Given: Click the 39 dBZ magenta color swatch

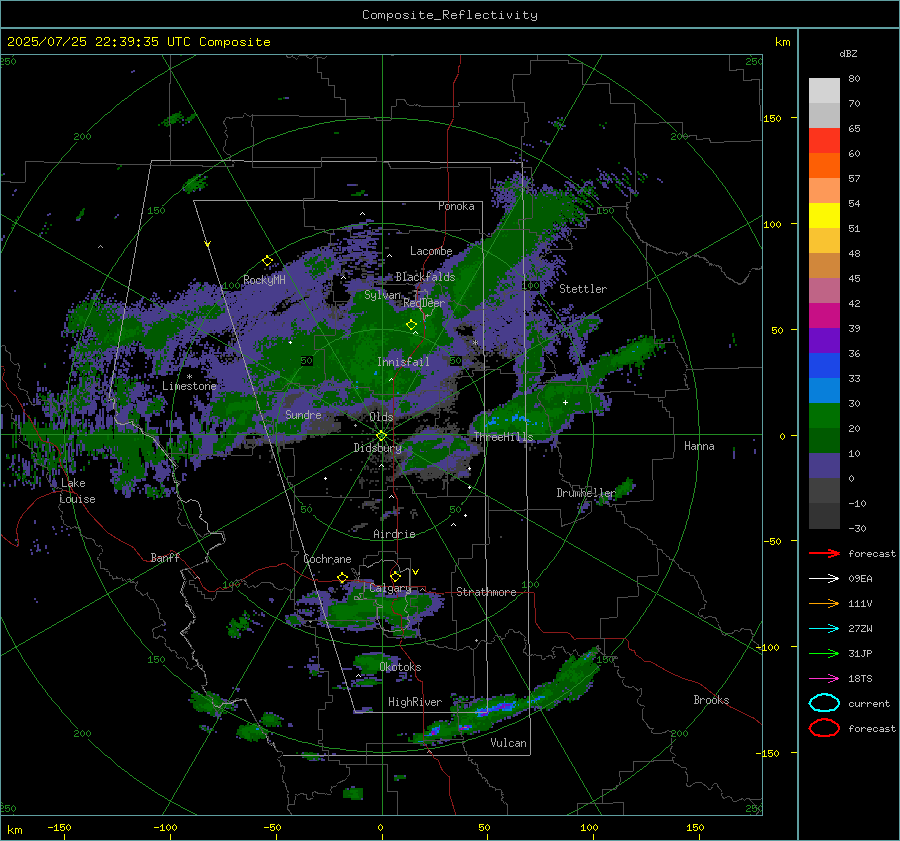Looking at the screenshot, I should coord(824,315).
